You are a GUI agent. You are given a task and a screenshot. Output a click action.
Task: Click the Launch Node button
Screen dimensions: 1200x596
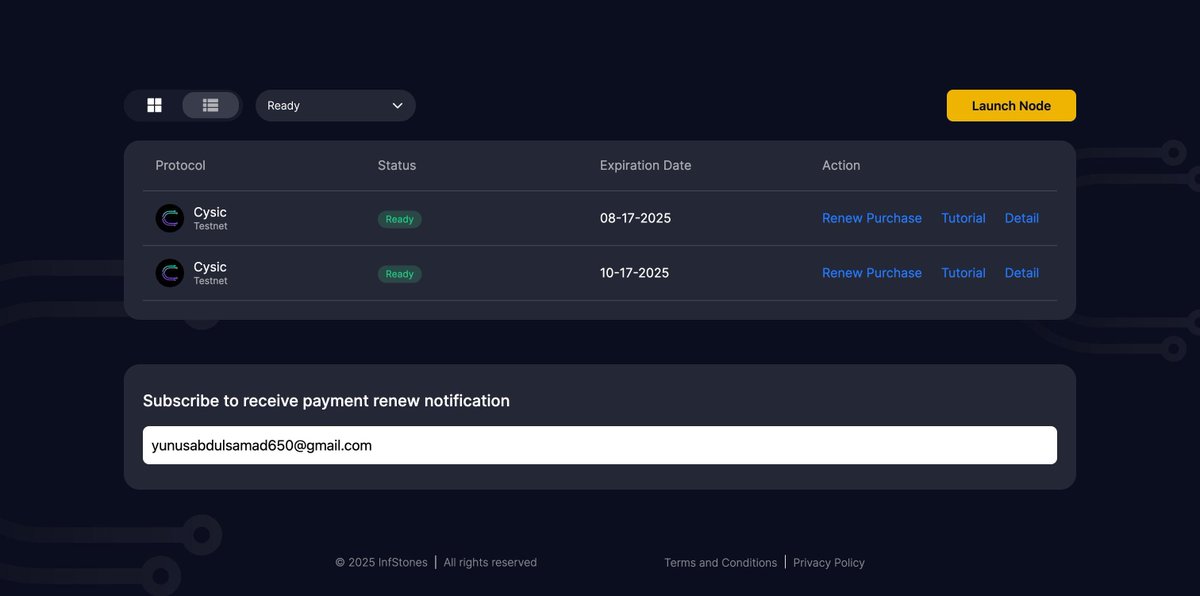(1011, 106)
